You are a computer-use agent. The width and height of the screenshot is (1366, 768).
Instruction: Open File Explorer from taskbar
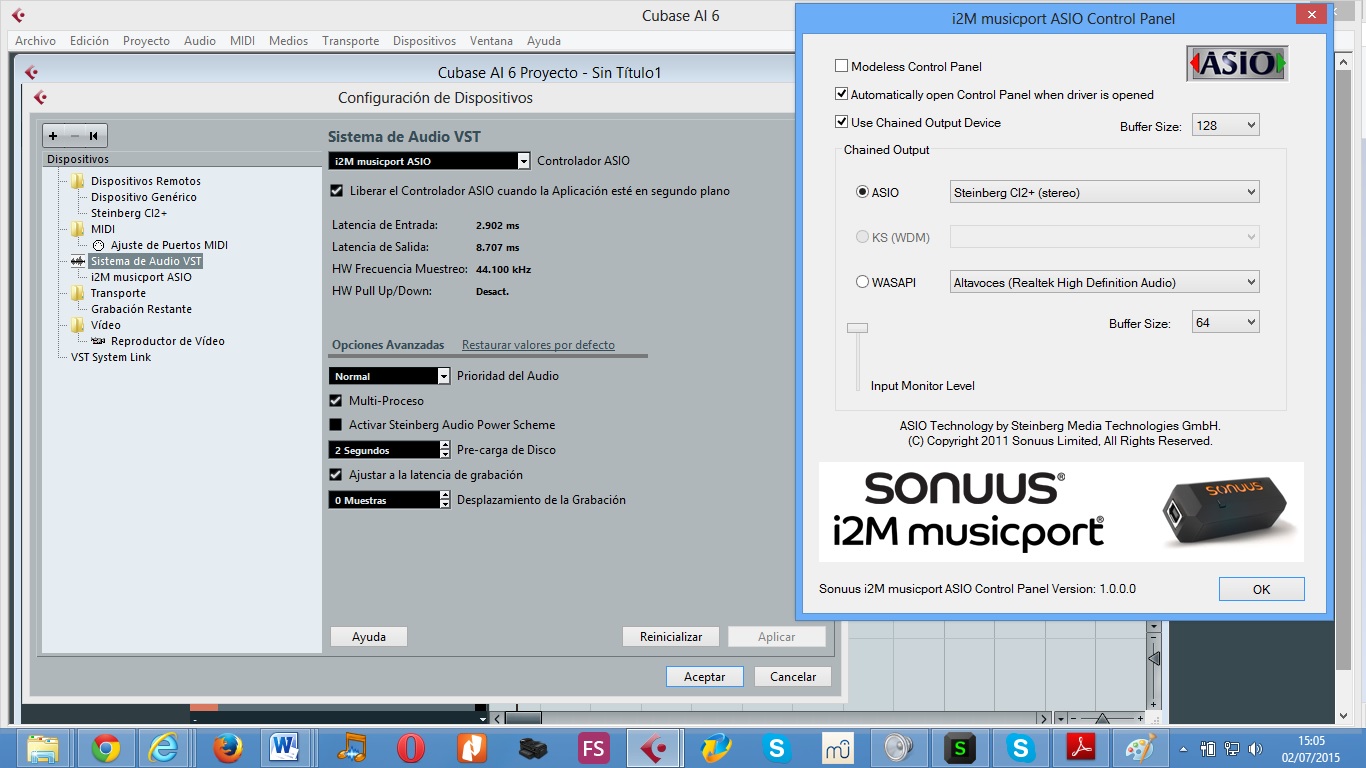coord(43,748)
